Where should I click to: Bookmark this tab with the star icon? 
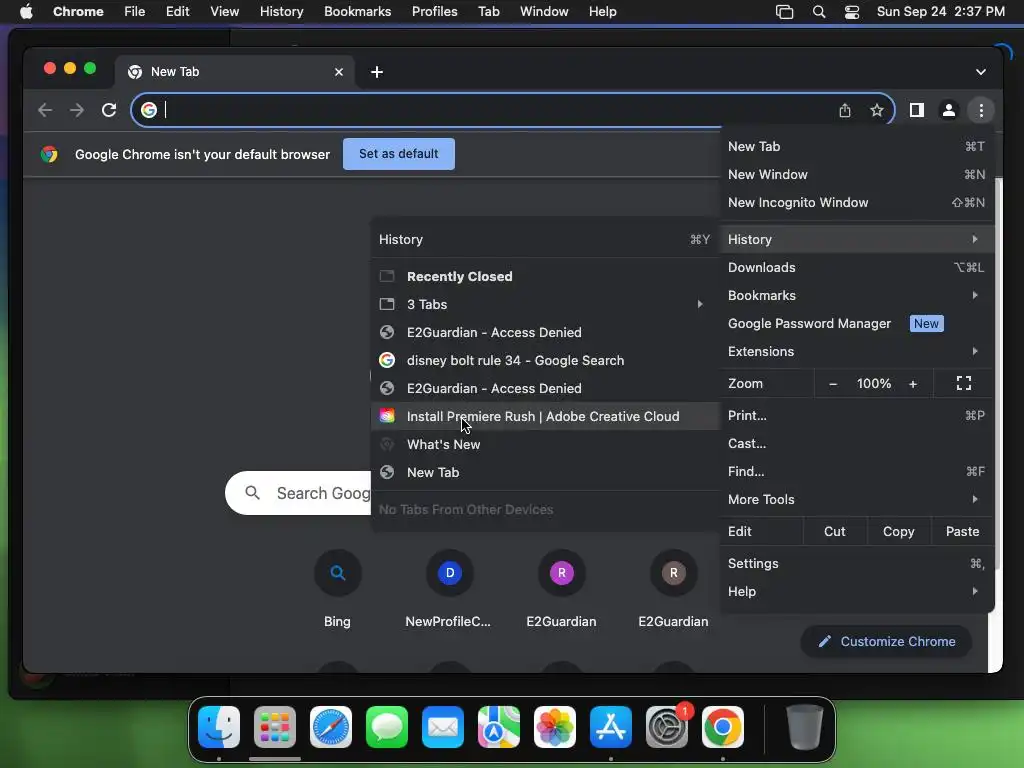click(x=876, y=110)
